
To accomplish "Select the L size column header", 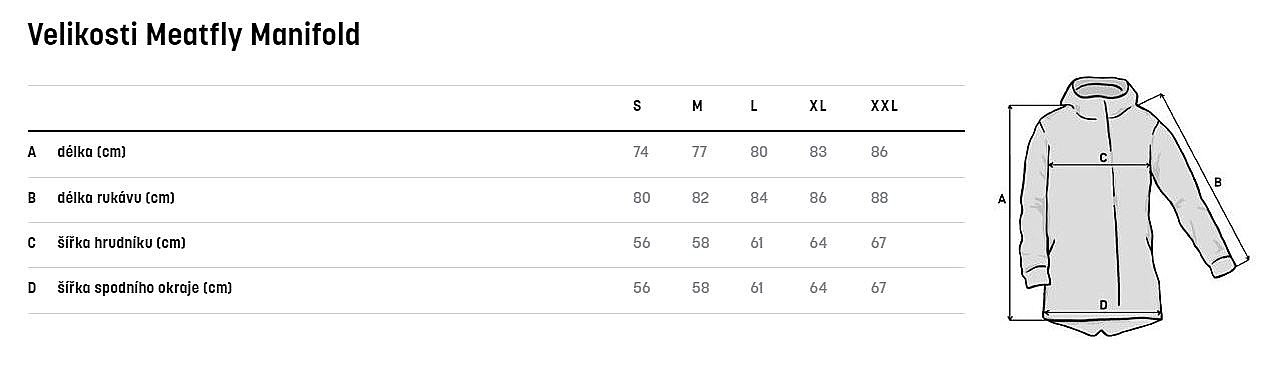I will 754,106.
